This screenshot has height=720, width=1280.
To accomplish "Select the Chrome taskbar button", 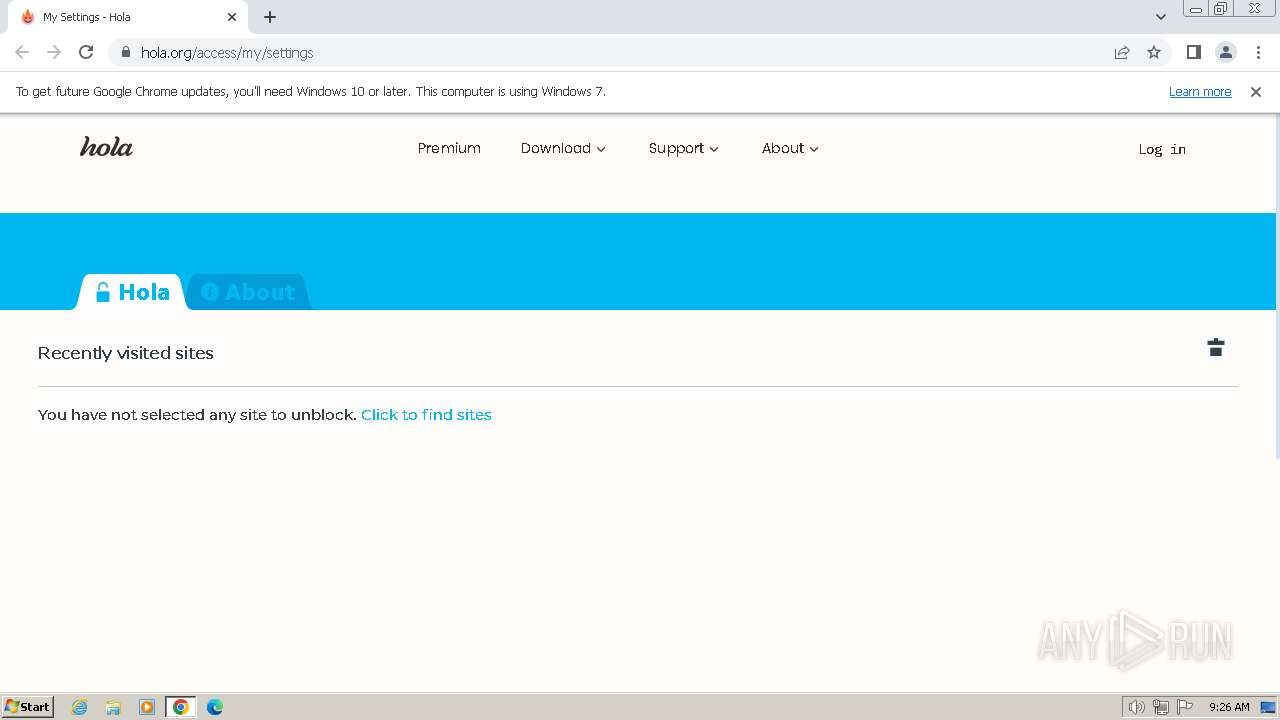I will [181, 707].
